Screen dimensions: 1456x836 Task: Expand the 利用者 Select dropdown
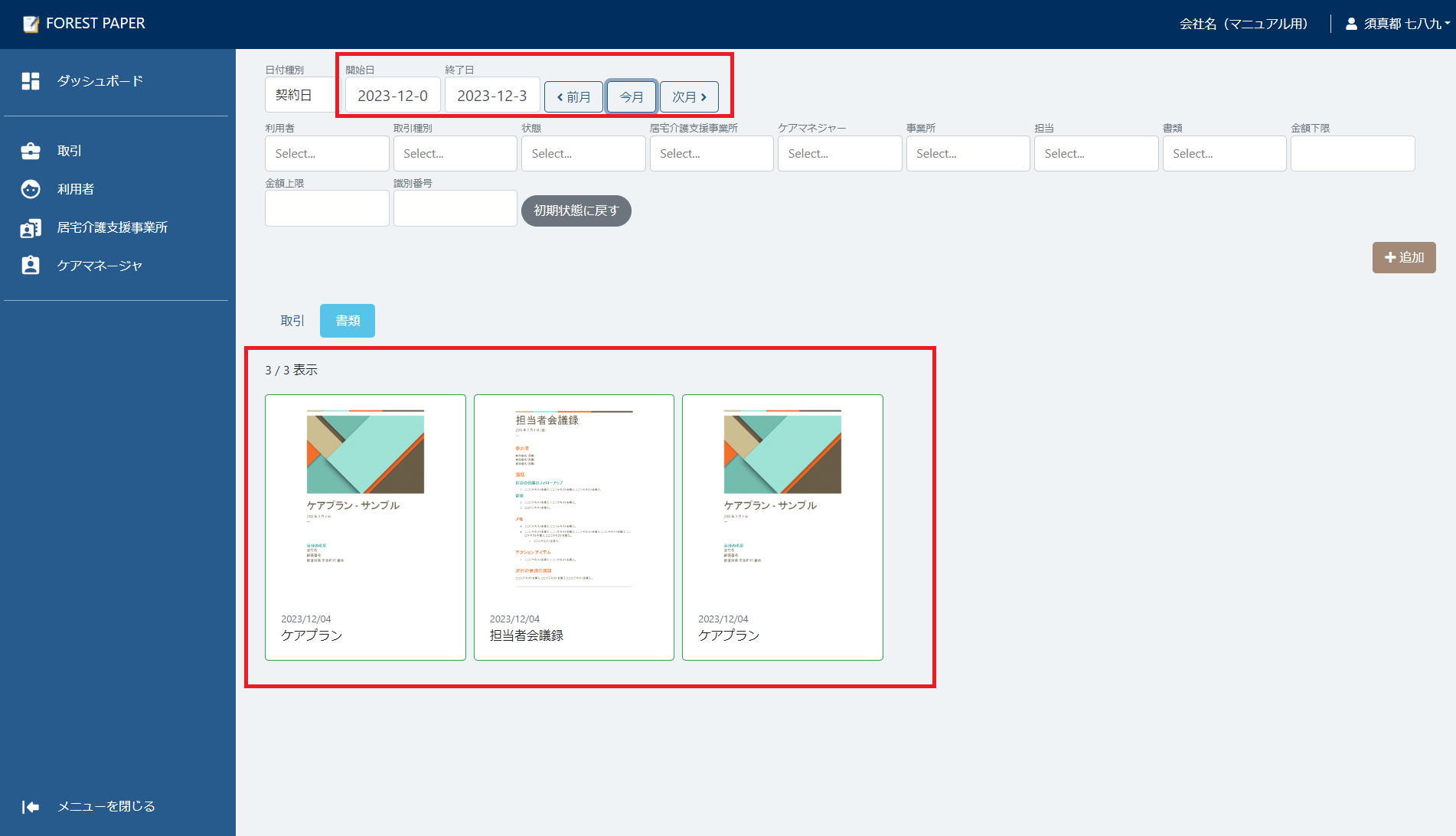pos(327,154)
